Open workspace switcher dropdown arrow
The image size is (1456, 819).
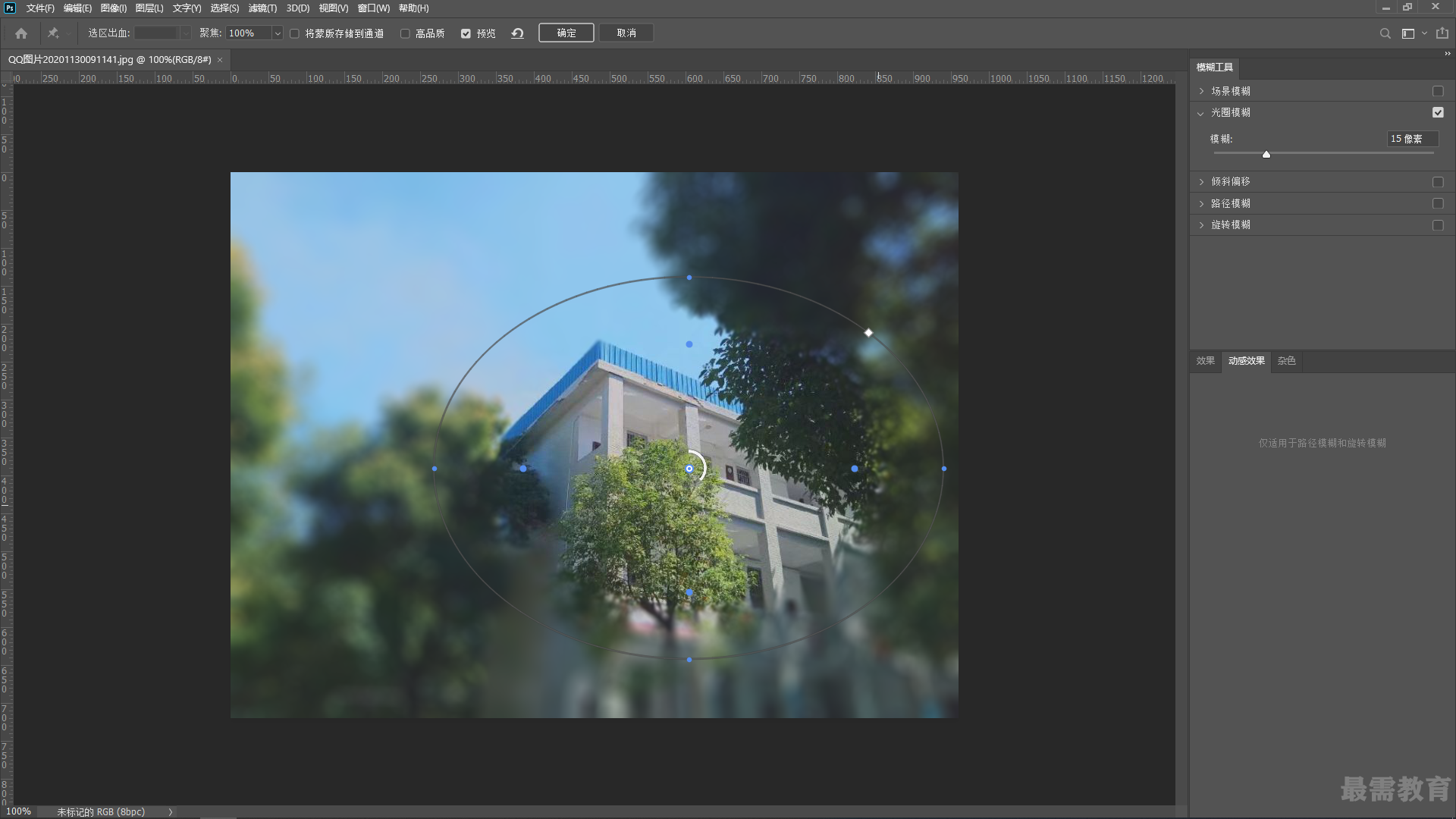click(1424, 33)
